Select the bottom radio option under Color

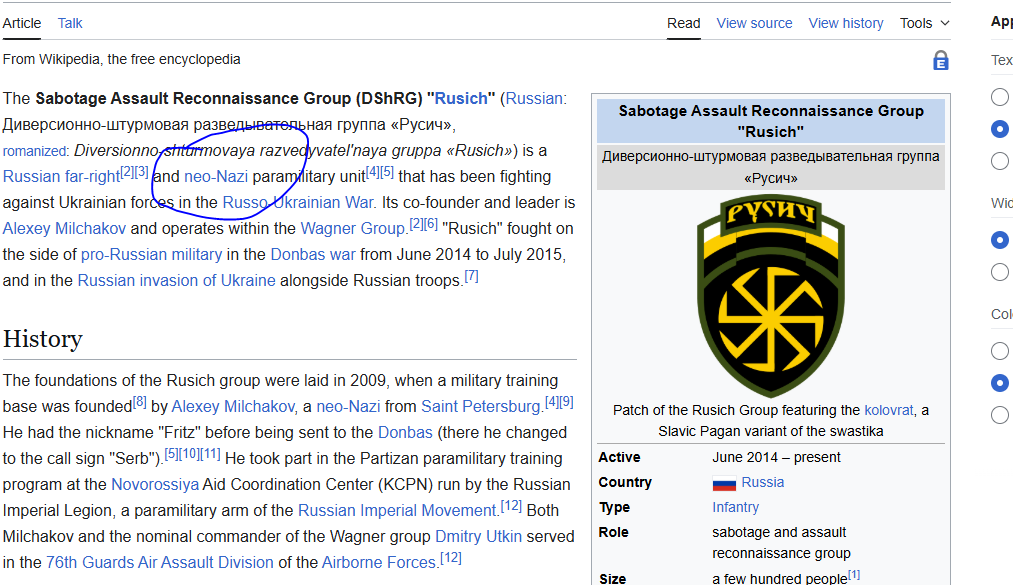[999, 415]
